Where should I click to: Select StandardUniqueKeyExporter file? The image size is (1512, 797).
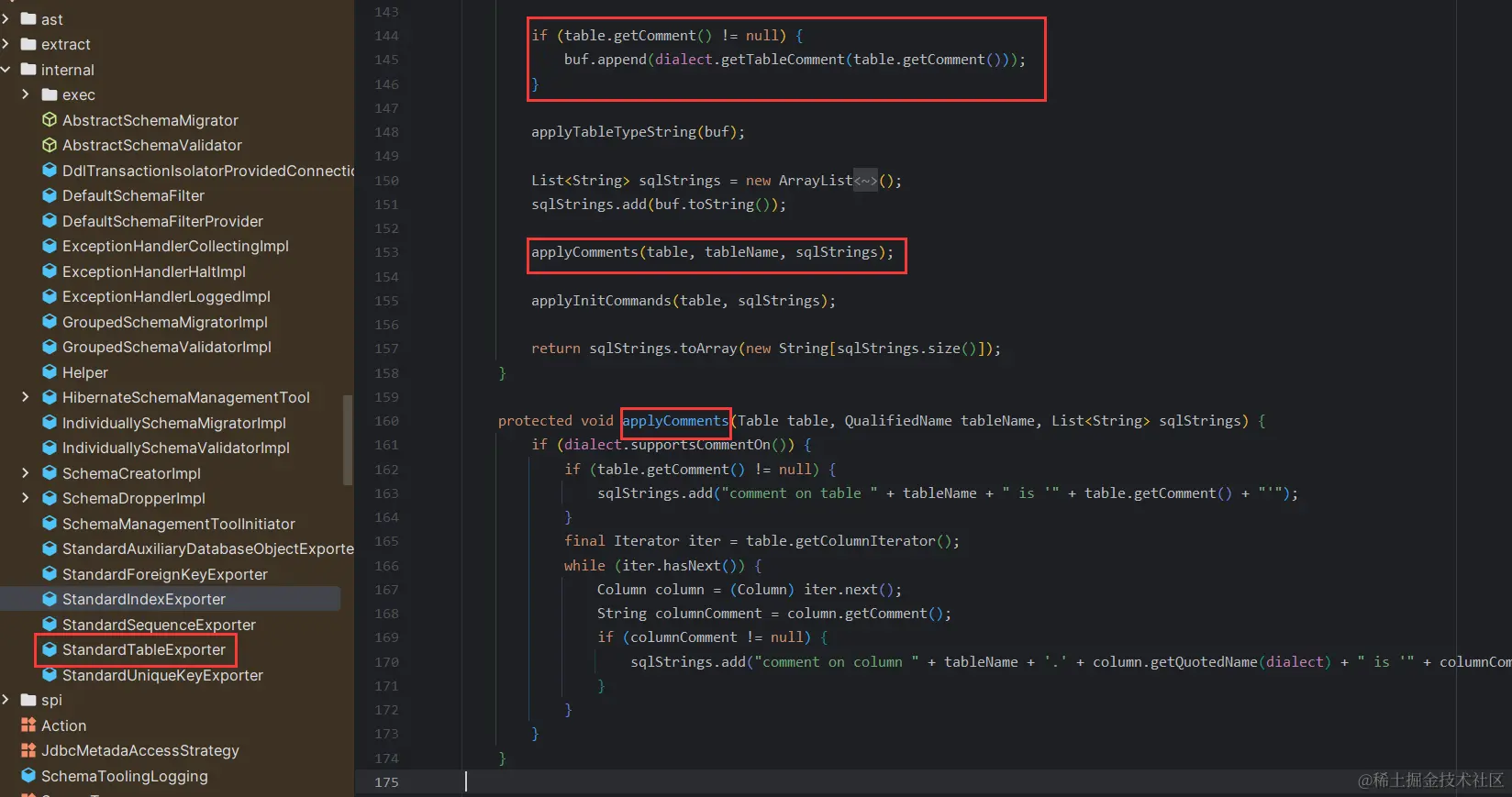[162, 675]
